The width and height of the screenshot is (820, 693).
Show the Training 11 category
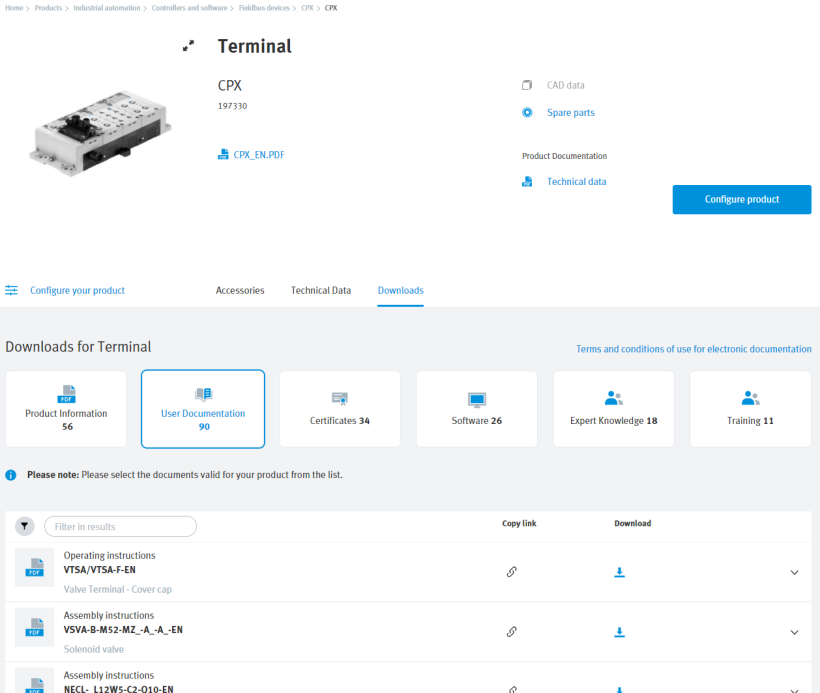[x=750, y=409]
